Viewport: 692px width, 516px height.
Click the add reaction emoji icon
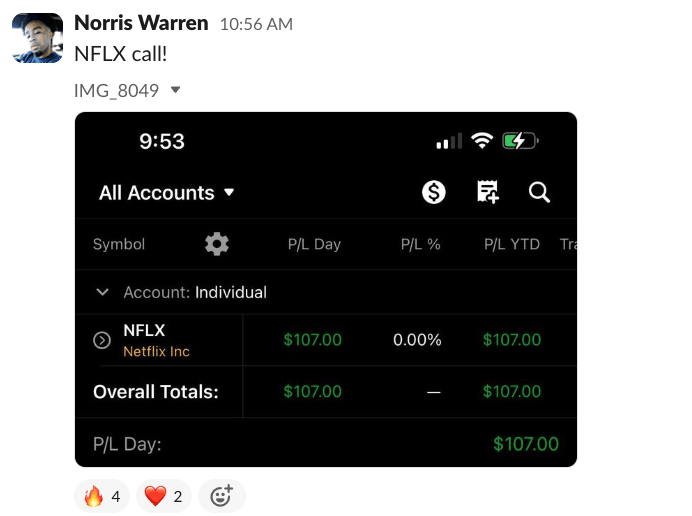(221, 496)
